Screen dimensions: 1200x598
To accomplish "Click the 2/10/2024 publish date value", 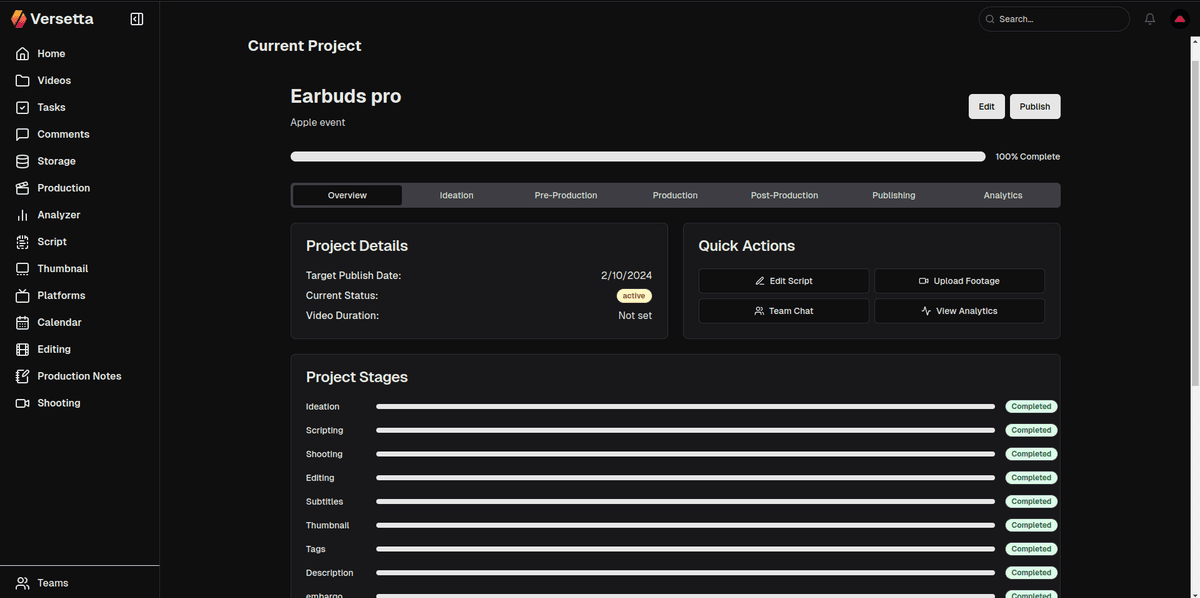I will tap(627, 275).
